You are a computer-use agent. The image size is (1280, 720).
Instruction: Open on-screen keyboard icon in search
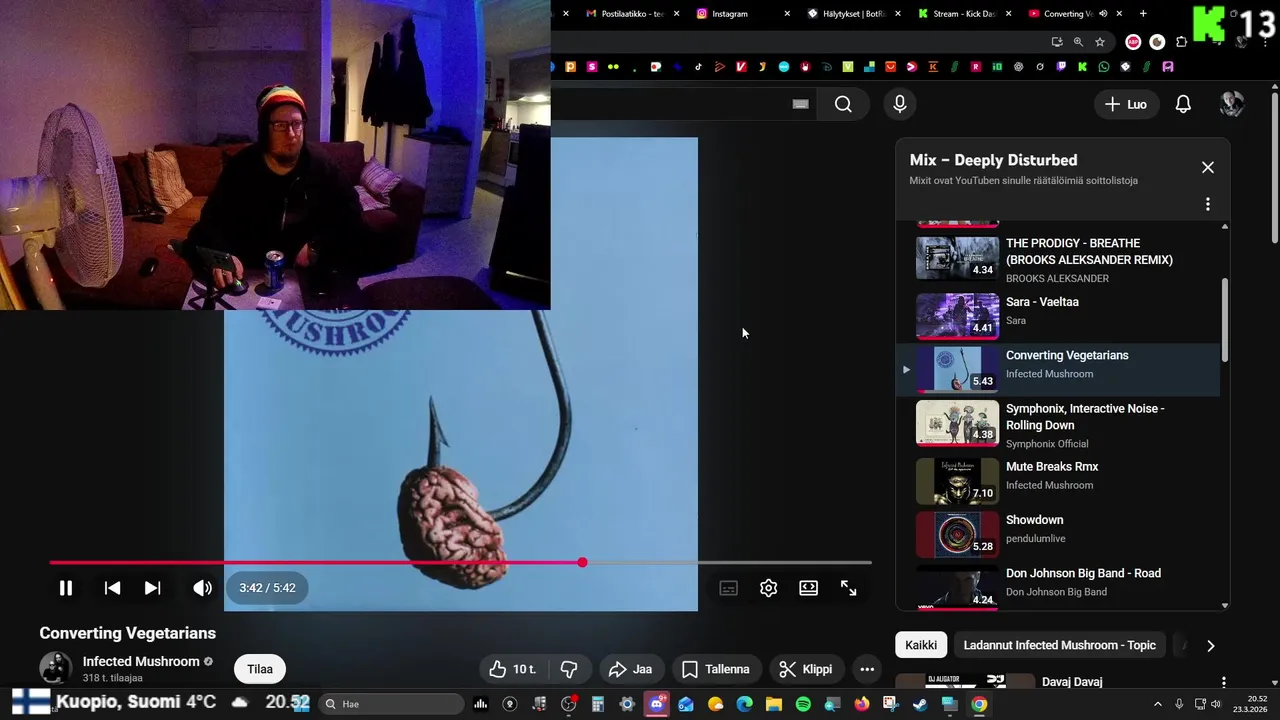(x=800, y=104)
